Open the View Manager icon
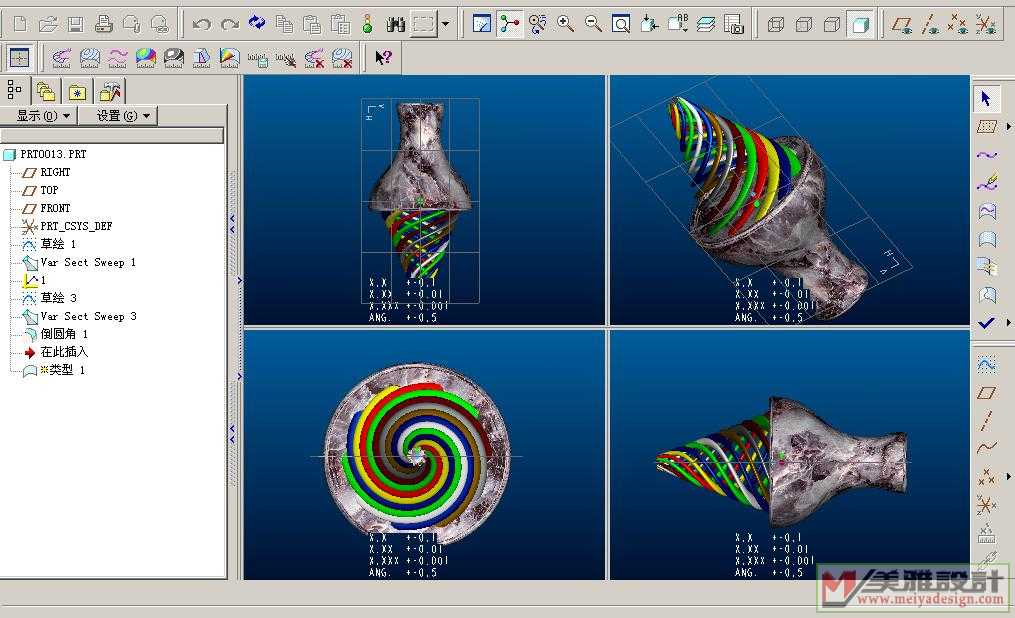This screenshot has width=1015, height=618. point(733,25)
